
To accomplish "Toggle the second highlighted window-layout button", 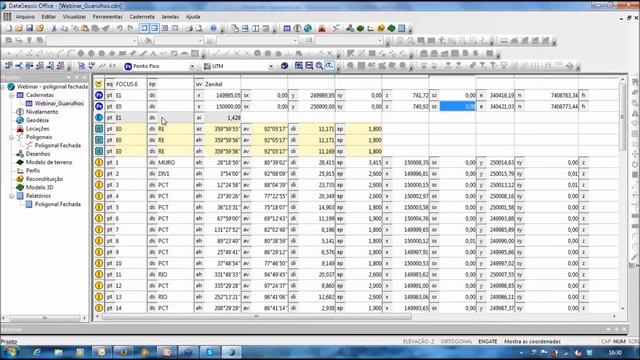I will click(154, 28).
